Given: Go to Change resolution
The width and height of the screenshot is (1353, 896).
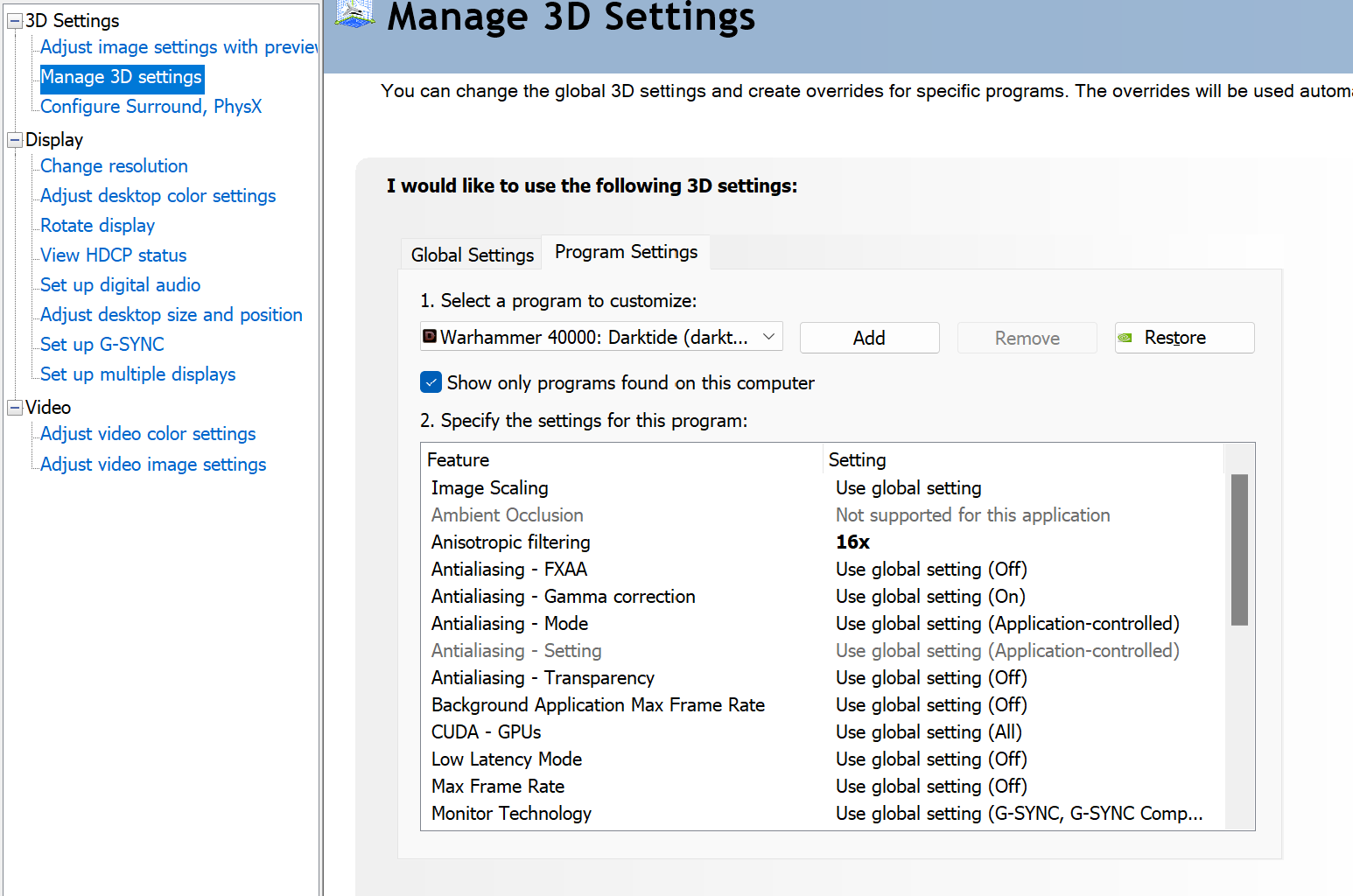Looking at the screenshot, I should tap(114, 166).
